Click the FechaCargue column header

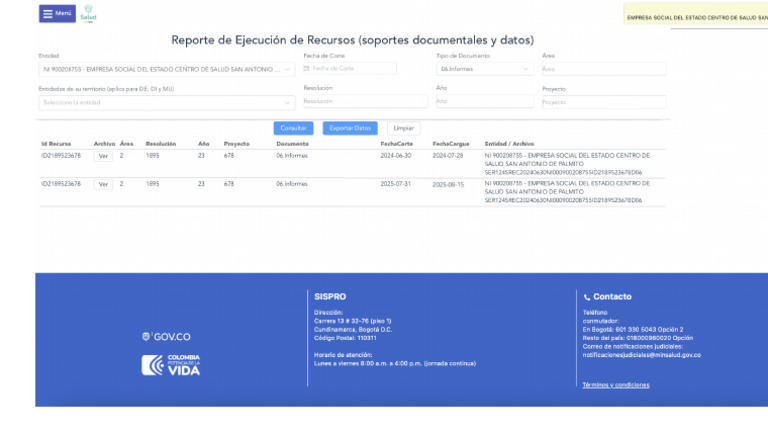point(451,144)
